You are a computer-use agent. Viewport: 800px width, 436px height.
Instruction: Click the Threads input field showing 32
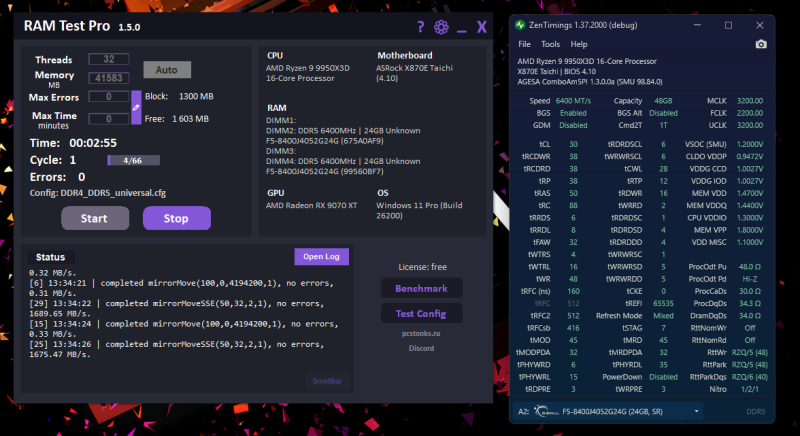point(109,59)
